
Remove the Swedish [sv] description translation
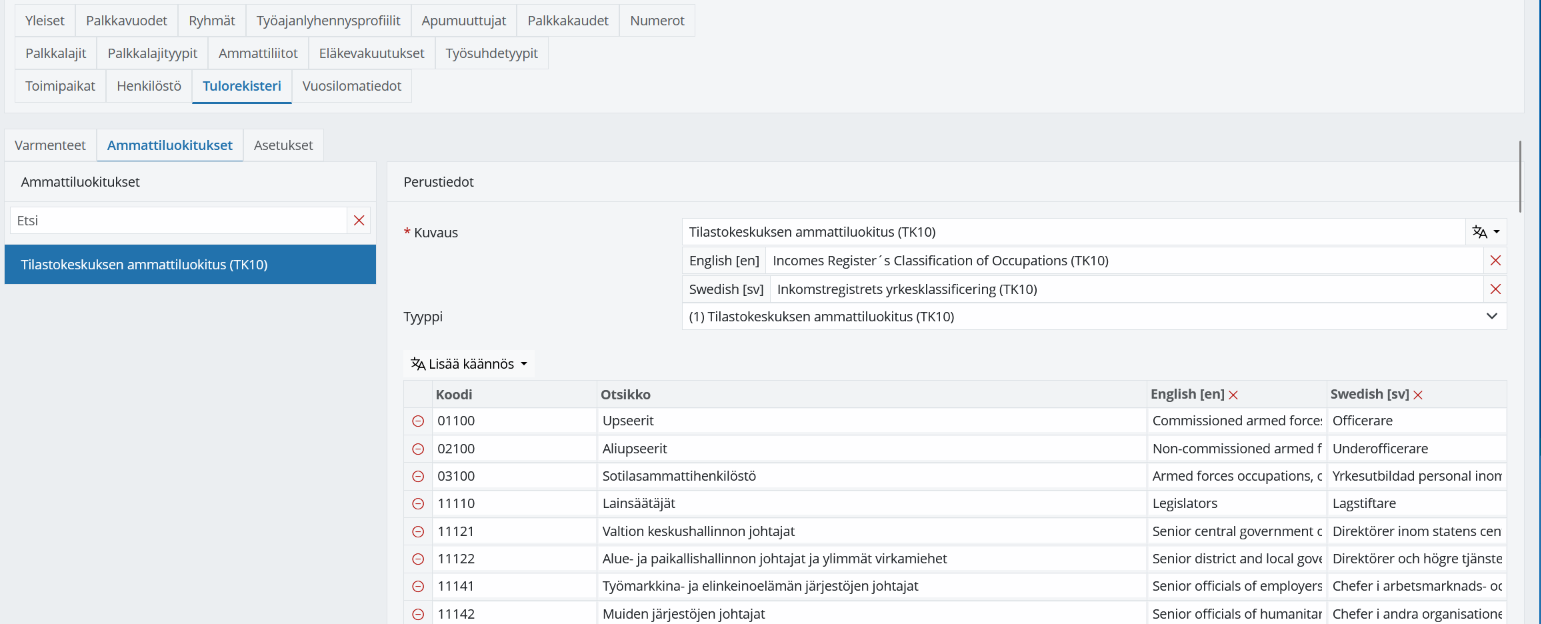click(1495, 289)
